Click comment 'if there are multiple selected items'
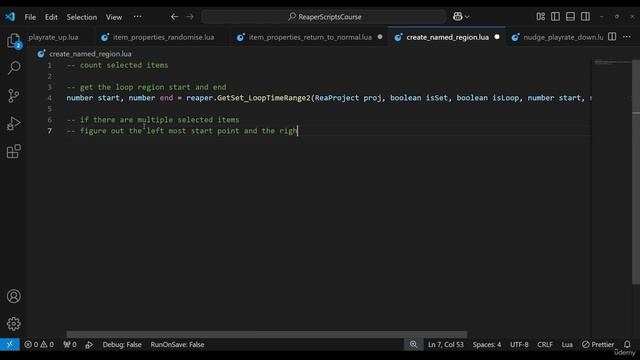Image resolution: width=640 pixels, height=360 pixels. pyautogui.click(x=160, y=120)
